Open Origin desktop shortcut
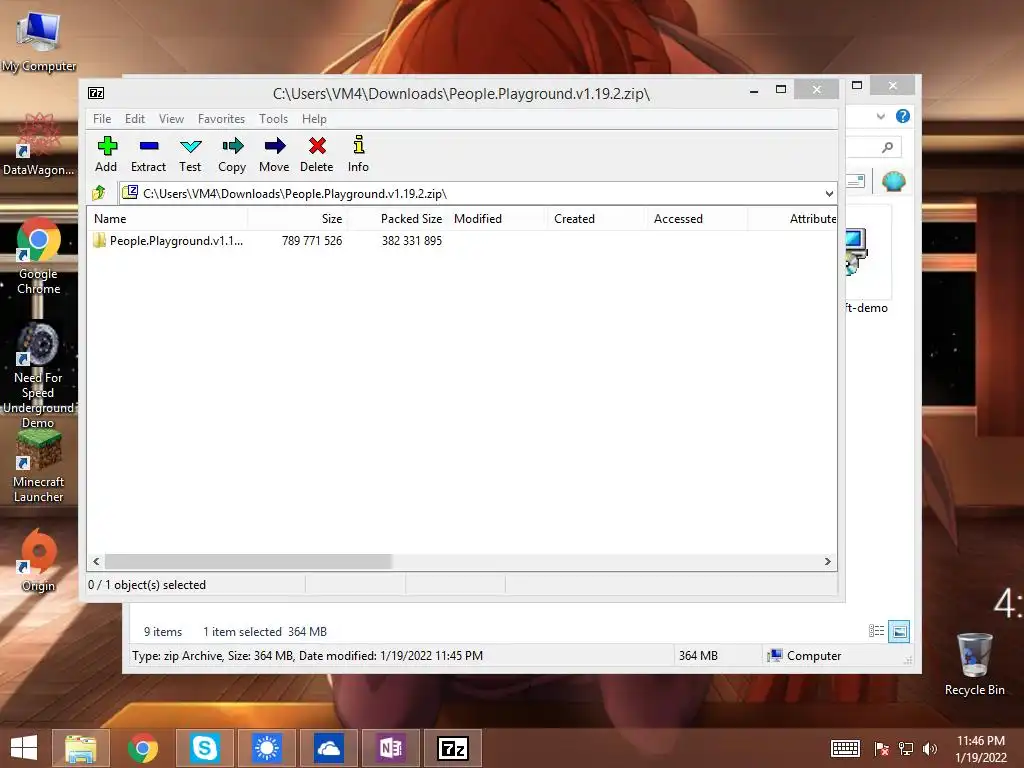The width and height of the screenshot is (1024, 768). [39, 560]
